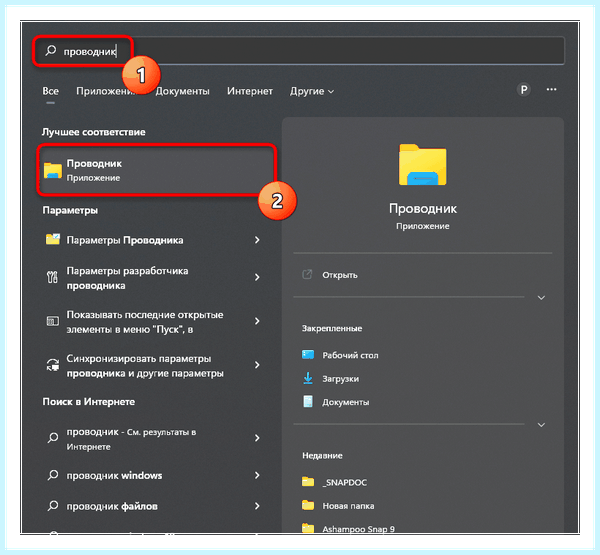Open the Проводник best match result
Screen dimensions: 600x555
click(157, 170)
